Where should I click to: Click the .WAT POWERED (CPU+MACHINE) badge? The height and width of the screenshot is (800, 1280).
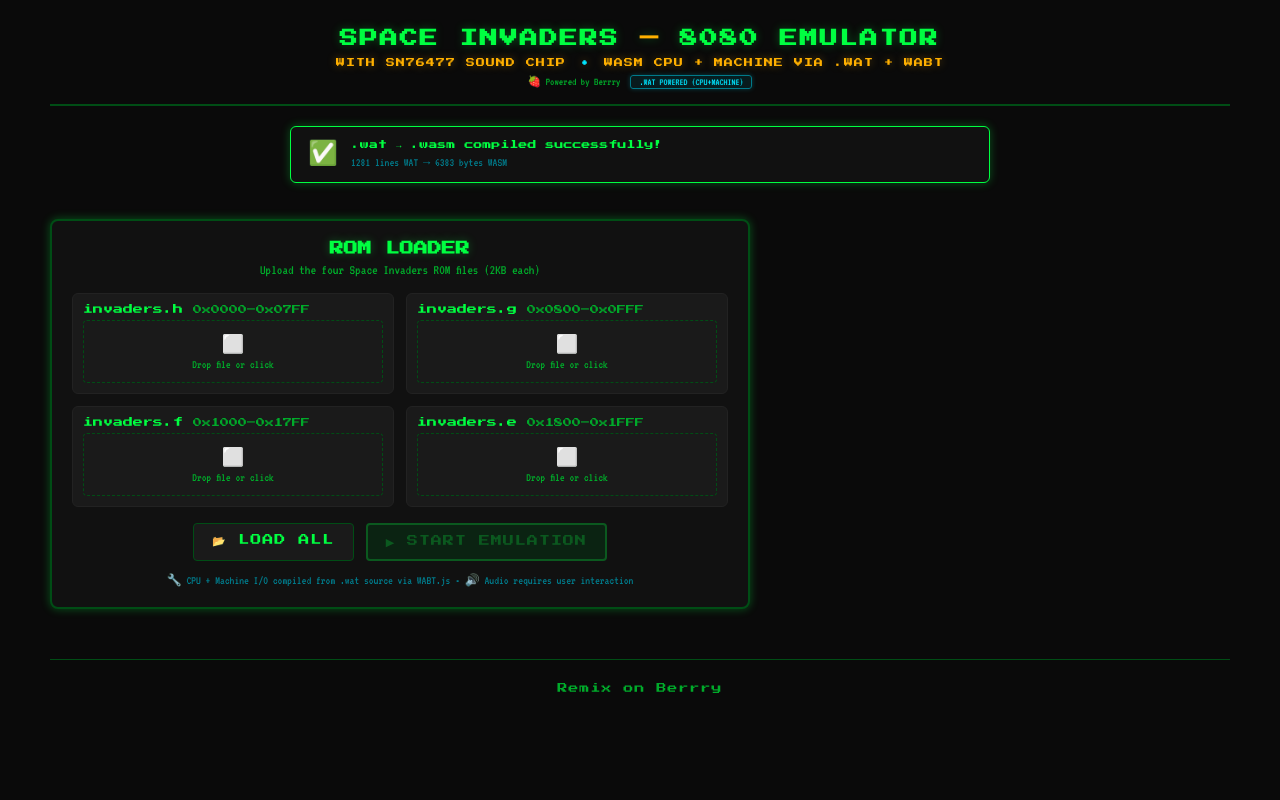click(690, 82)
